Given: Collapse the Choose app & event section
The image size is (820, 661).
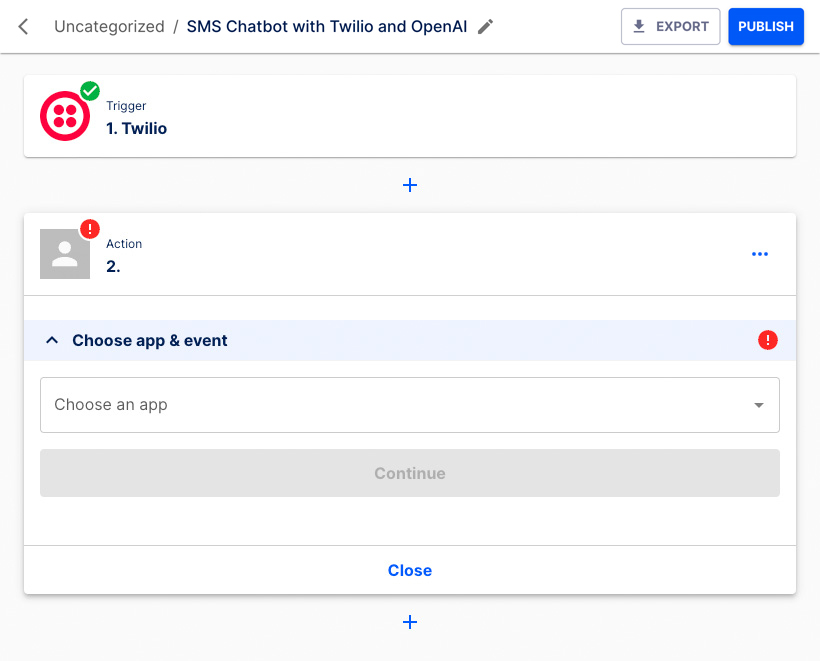Looking at the screenshot, I should pyautogui.click(x=52, y=340).
